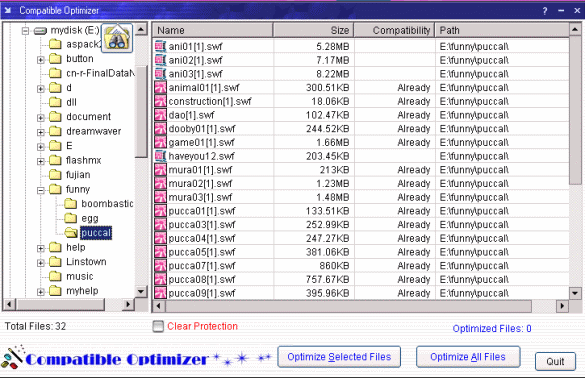Expand the flashmx folder node
The height and width of the screenshot is (378, 585).
41,161
